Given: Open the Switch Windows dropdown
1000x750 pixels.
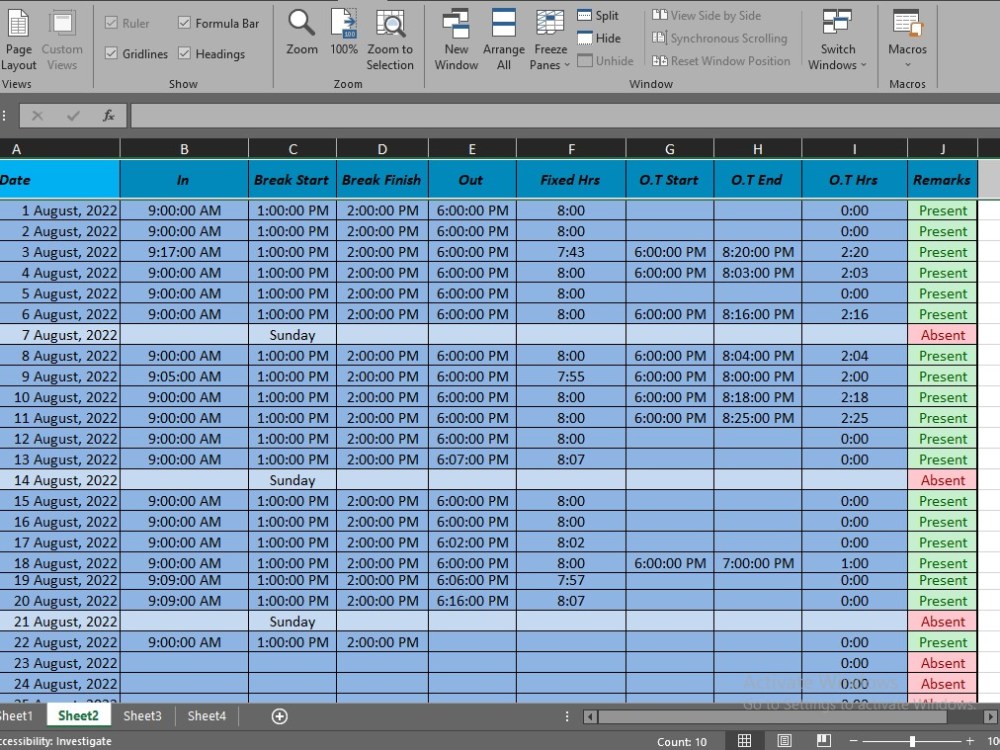Looking at the screenshot, I should point(837,40).
